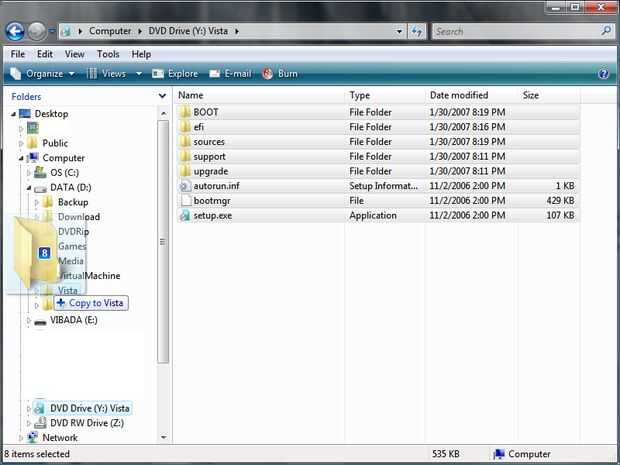The image size is (620, 465).
Task: Collapse the Folders pane chevron
Action: (x=162, y=96)
